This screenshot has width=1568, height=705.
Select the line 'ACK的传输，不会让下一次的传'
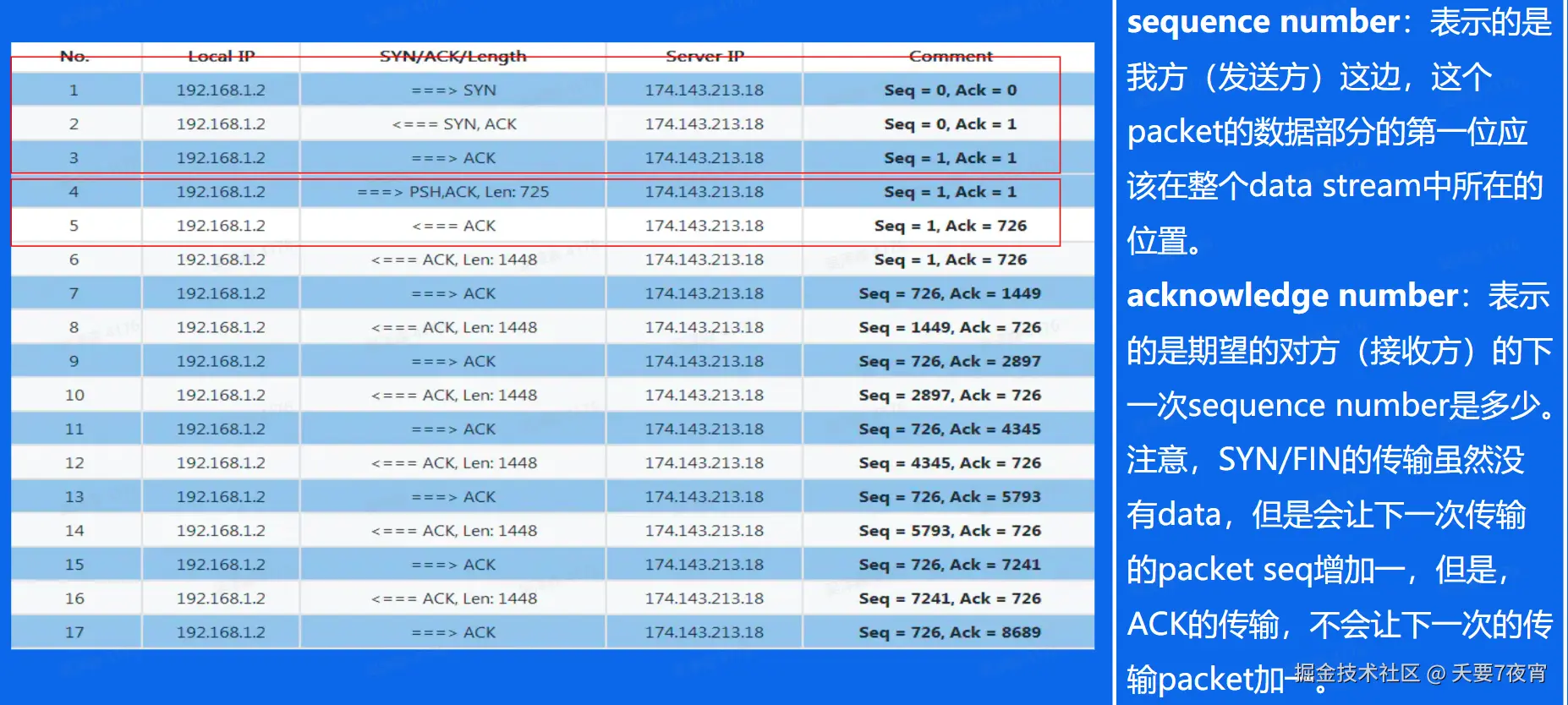tap(1340, 624)
